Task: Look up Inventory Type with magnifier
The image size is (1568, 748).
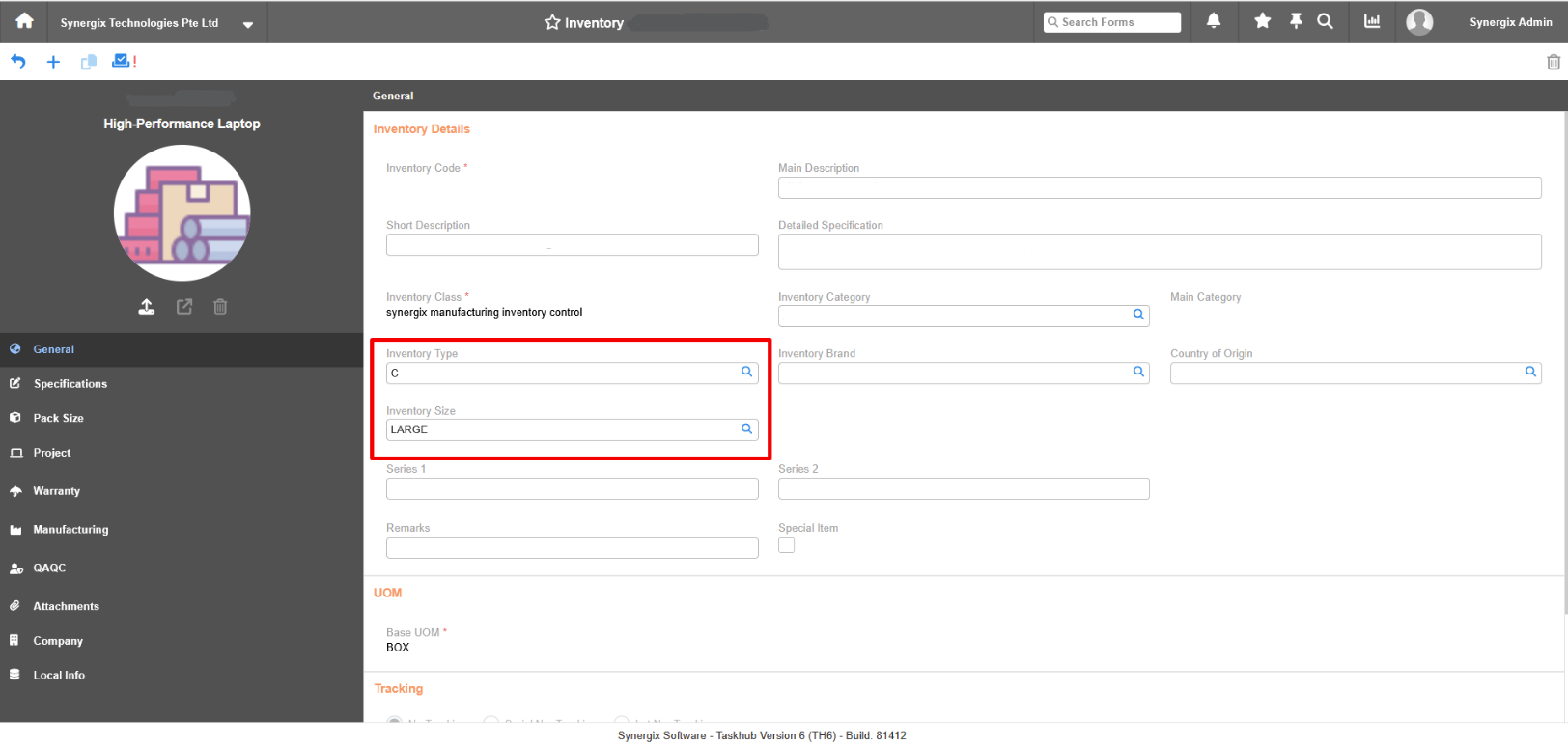Action: (746, 372)
